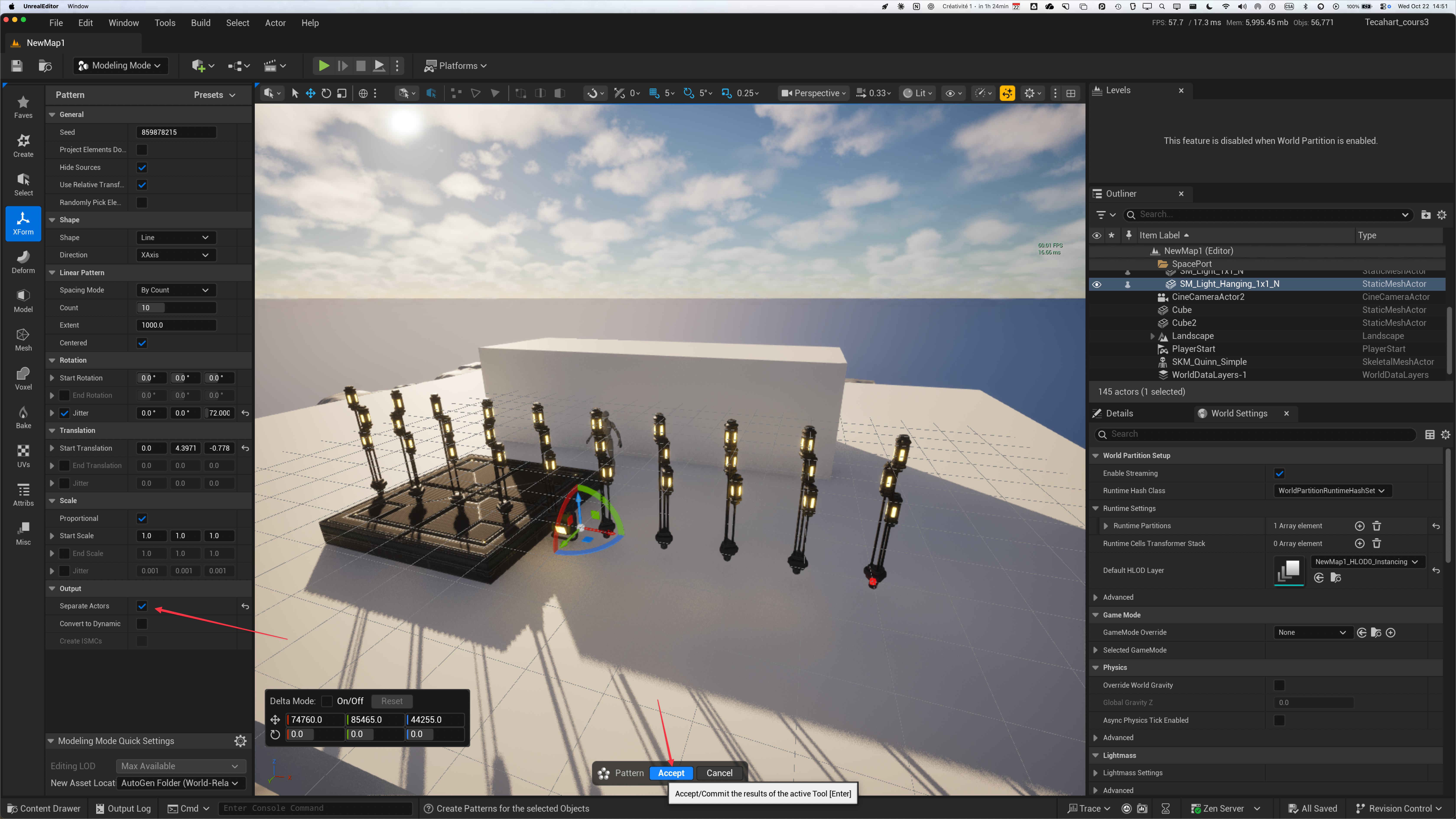Select the scale gizmo tool in viewport toolbar
Viewport: 1456px width, 819px height.
[342, 93]
